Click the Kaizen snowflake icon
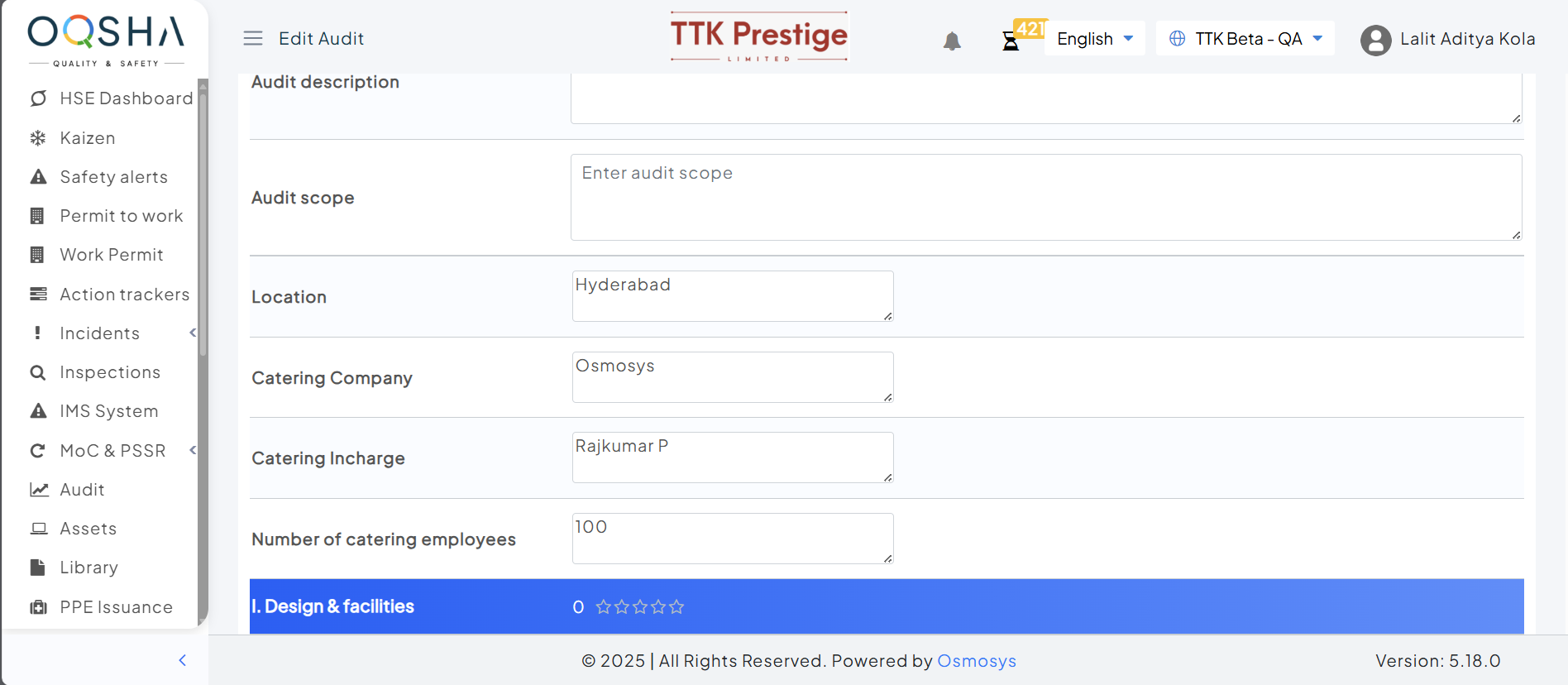Image resolution: width=1568 pixels, height=685 pixels. (x=38, y=138)
